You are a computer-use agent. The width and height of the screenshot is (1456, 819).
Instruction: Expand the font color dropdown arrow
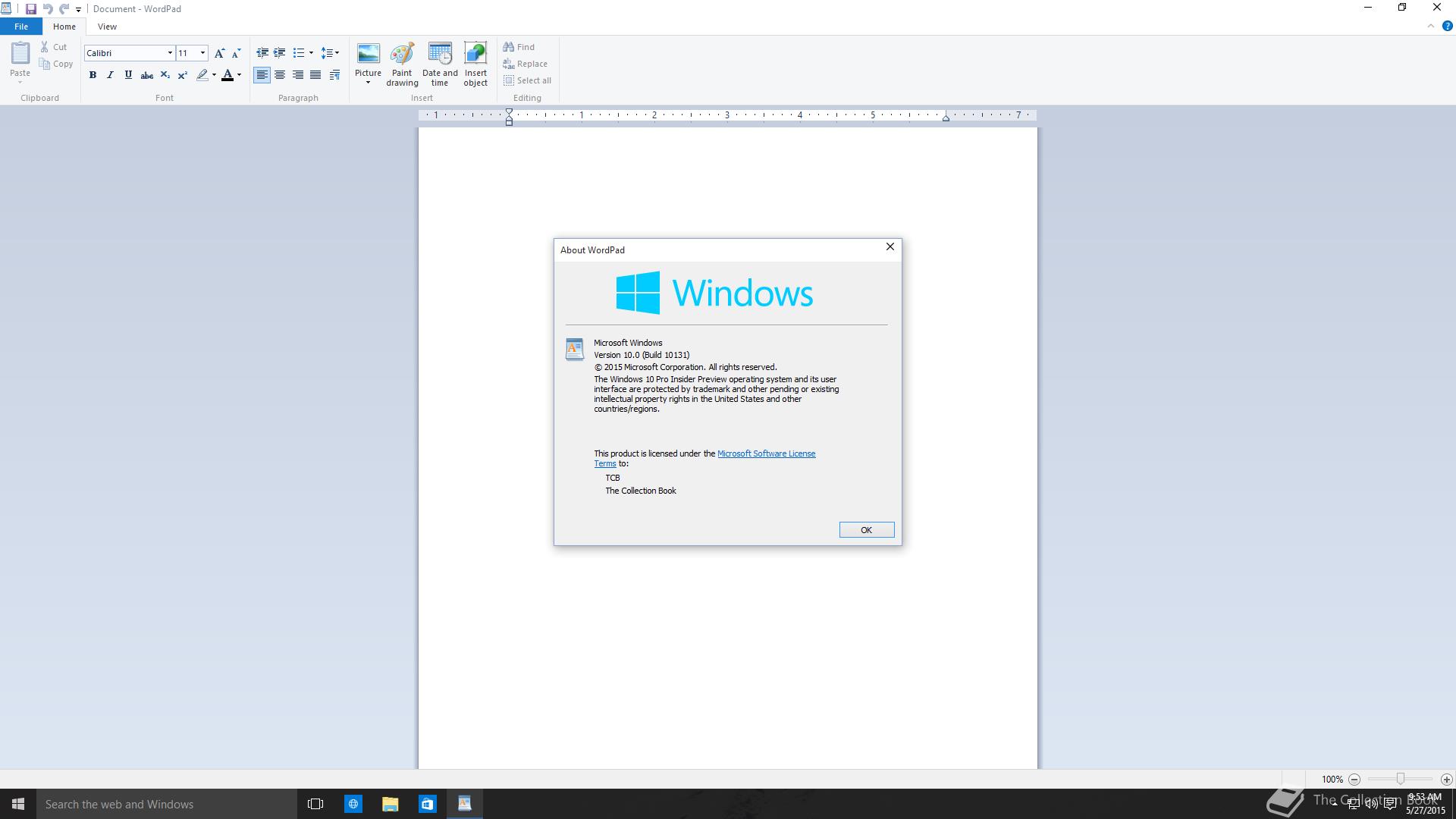[x=239, y=75]
